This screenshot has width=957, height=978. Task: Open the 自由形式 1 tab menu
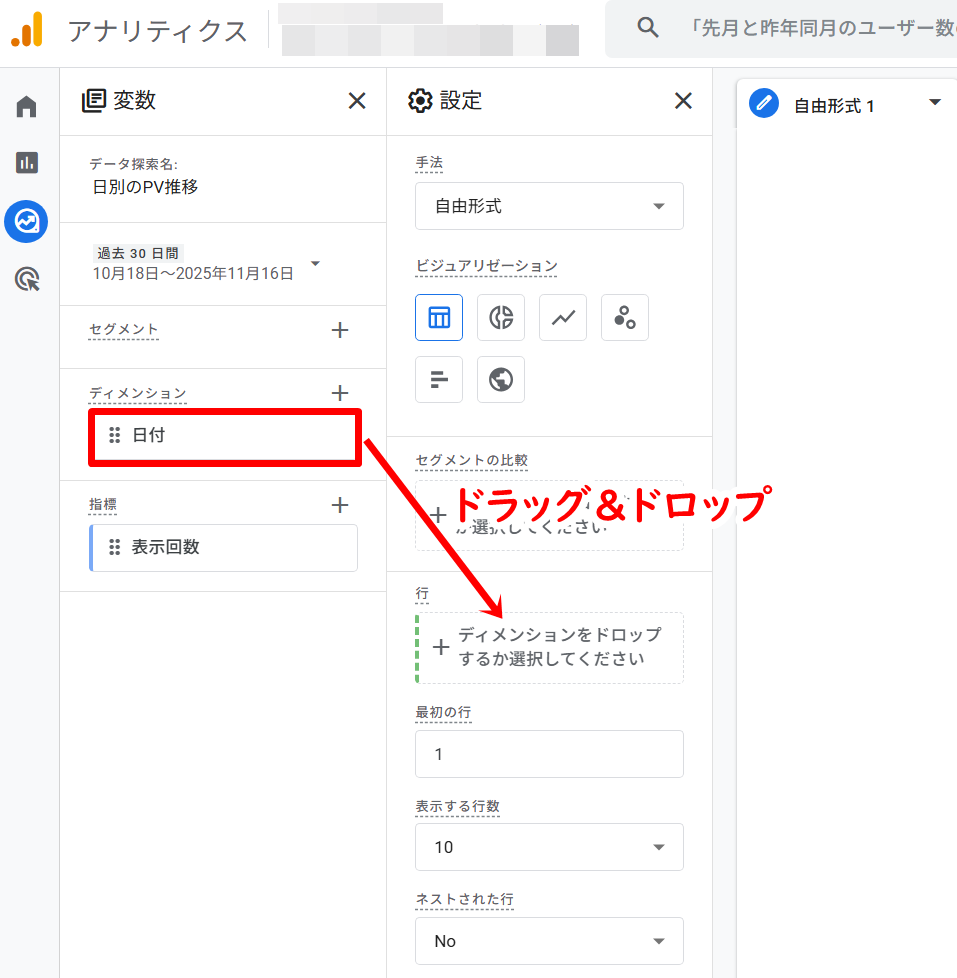[934, 102]
